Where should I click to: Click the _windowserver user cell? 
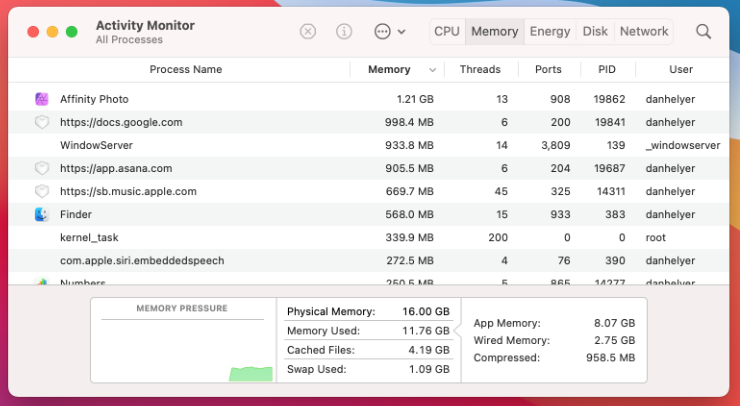(682, 145)
